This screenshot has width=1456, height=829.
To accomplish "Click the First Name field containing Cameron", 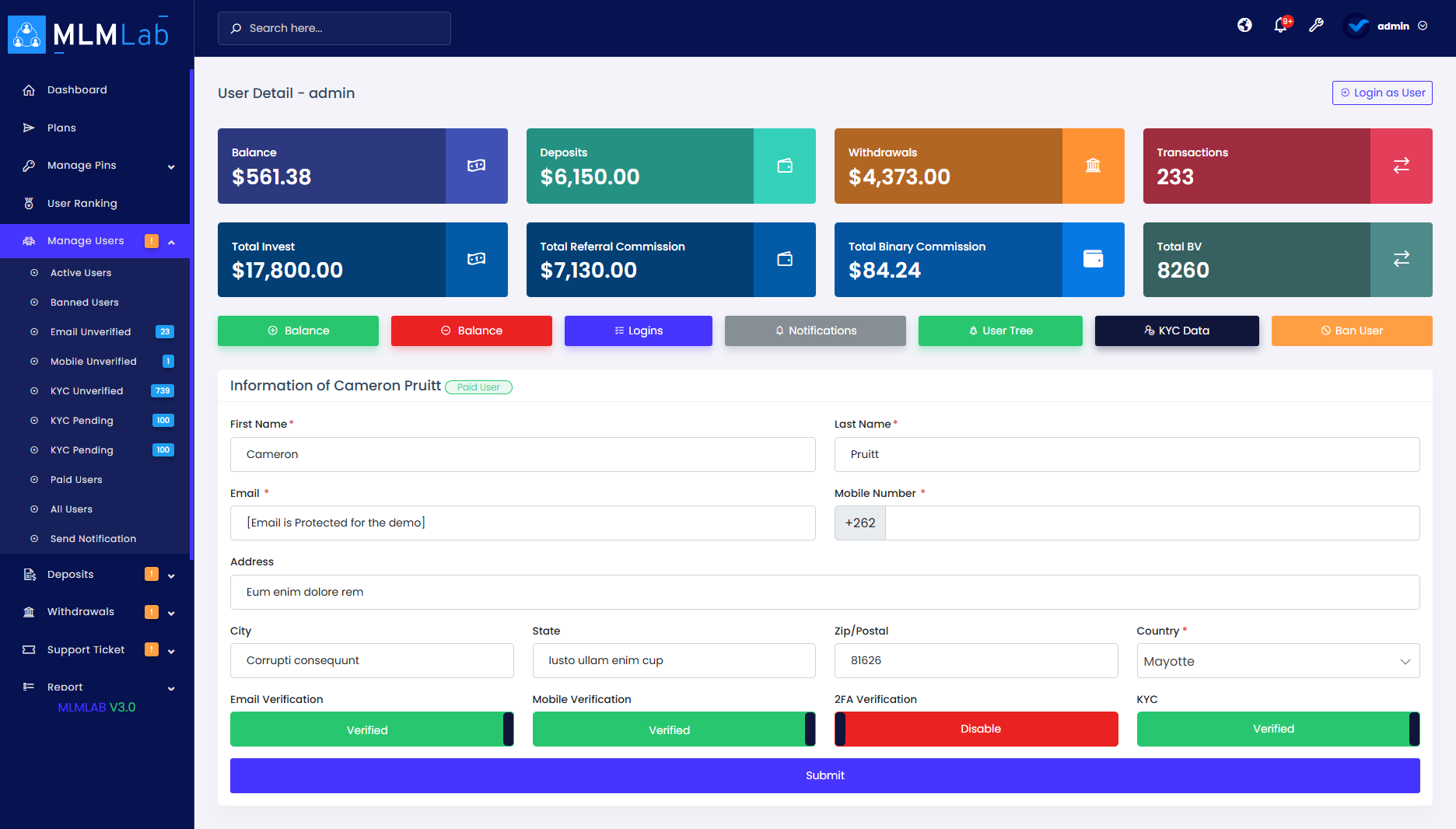I will pyautogui.click(x=523, y=454).
